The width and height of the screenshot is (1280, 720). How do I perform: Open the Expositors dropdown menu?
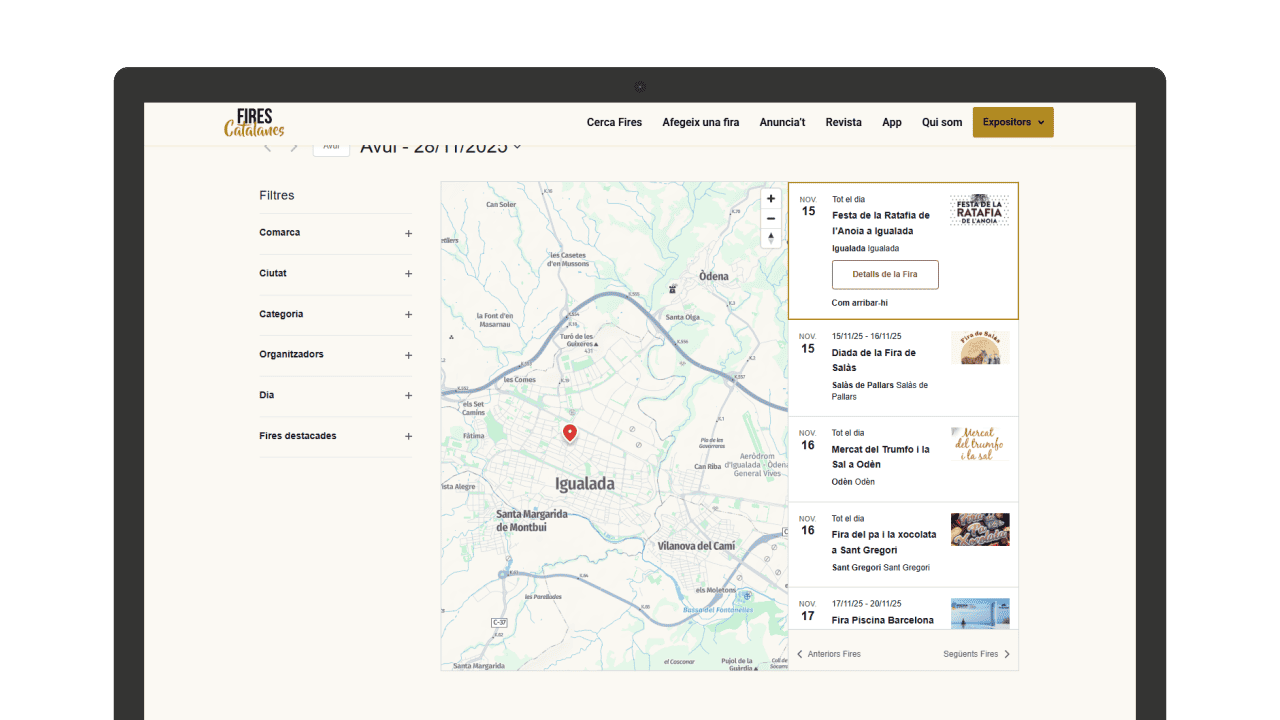click(1012, 122)
